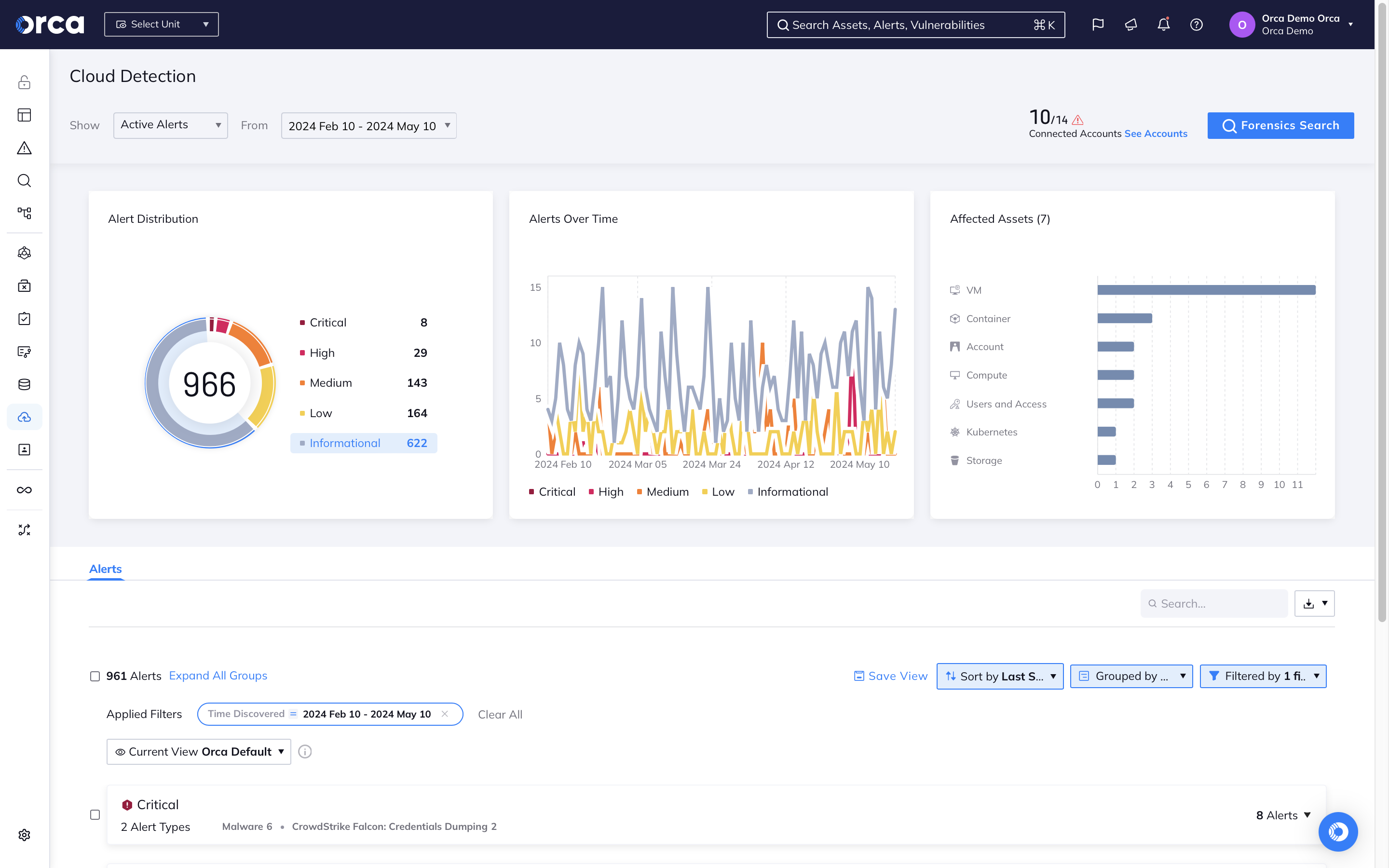Select the Cloud Detection cloud icon in sidebar
Screen dimensions: 1389x868
pyautogui.click(x=24, y=417)
